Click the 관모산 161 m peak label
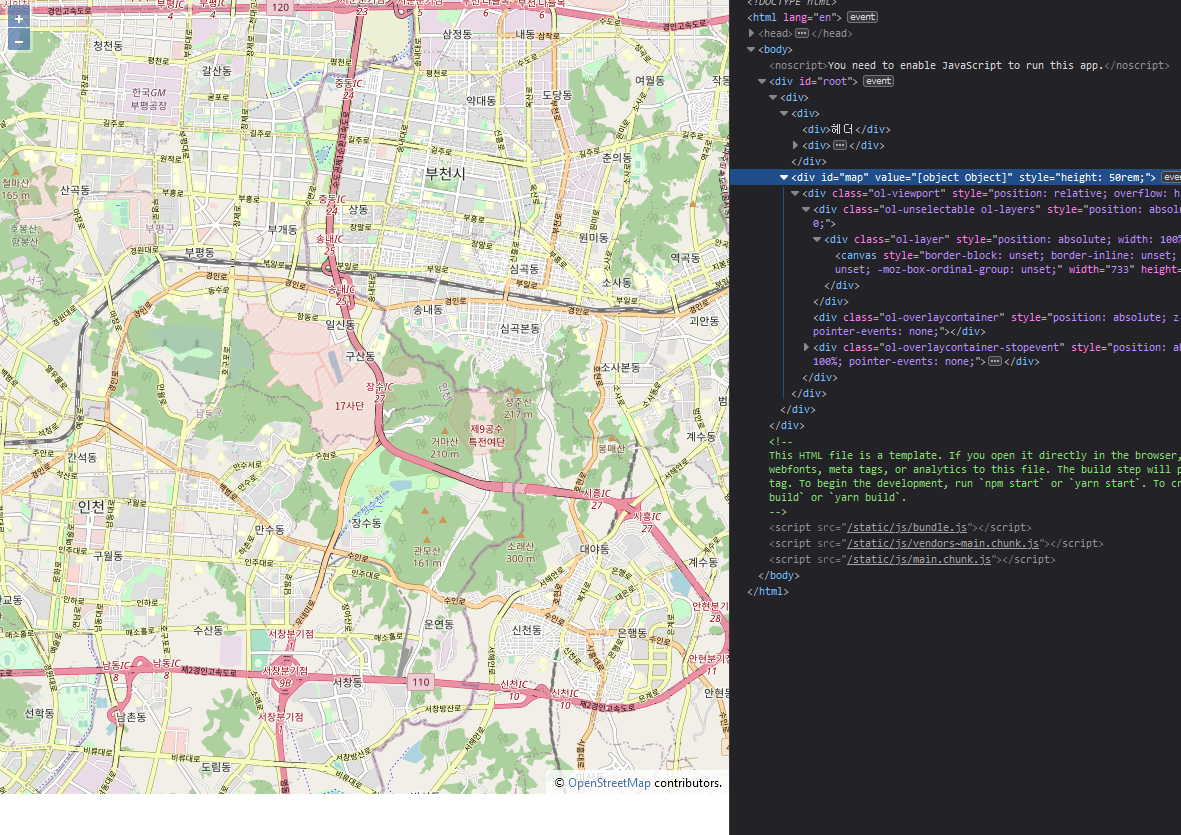The width and height of the screenshot is (1181, 835). (426, 556)
